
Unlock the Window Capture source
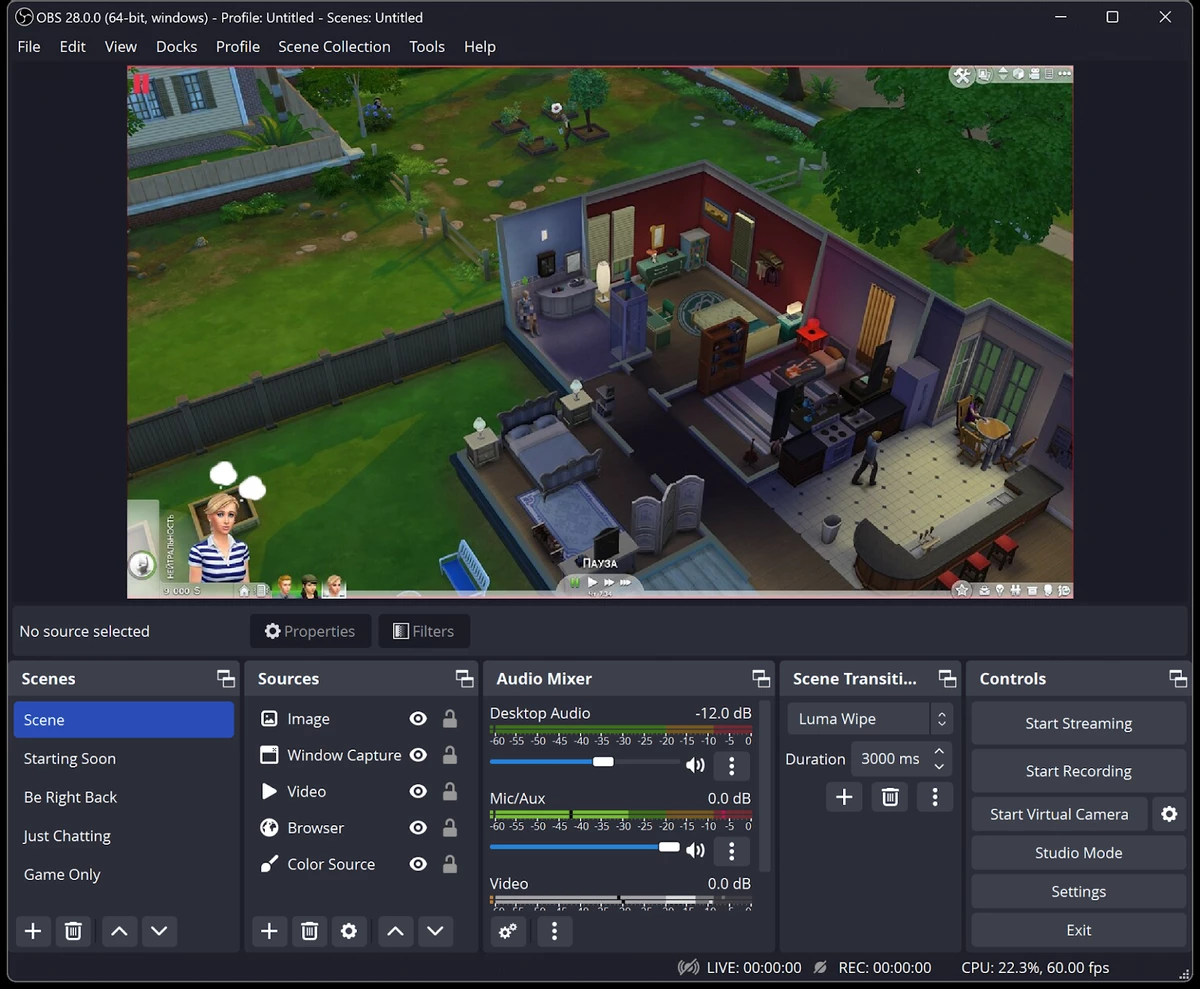(450, 755)
